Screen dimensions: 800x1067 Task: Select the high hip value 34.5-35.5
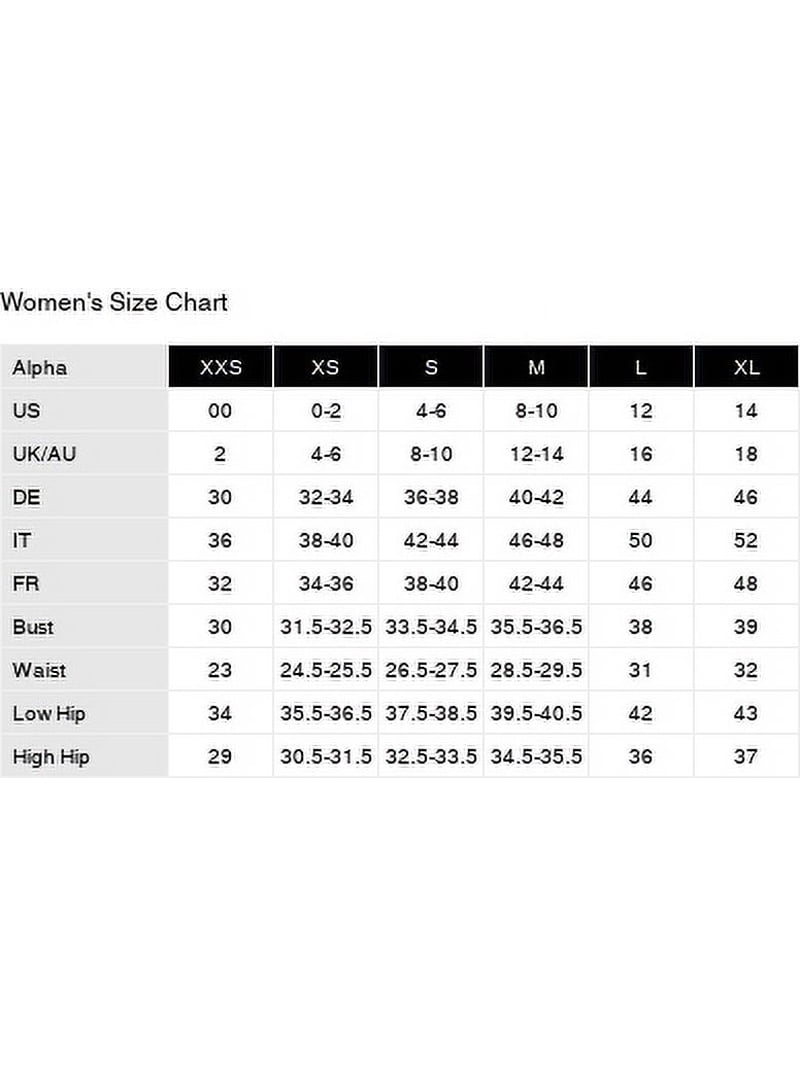click(x=536, y=757)
